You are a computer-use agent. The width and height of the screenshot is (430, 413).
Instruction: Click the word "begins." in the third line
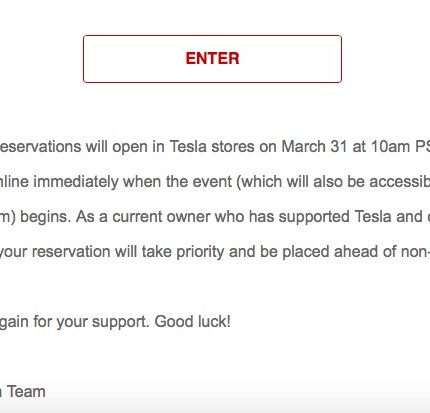tap(46, 217)
